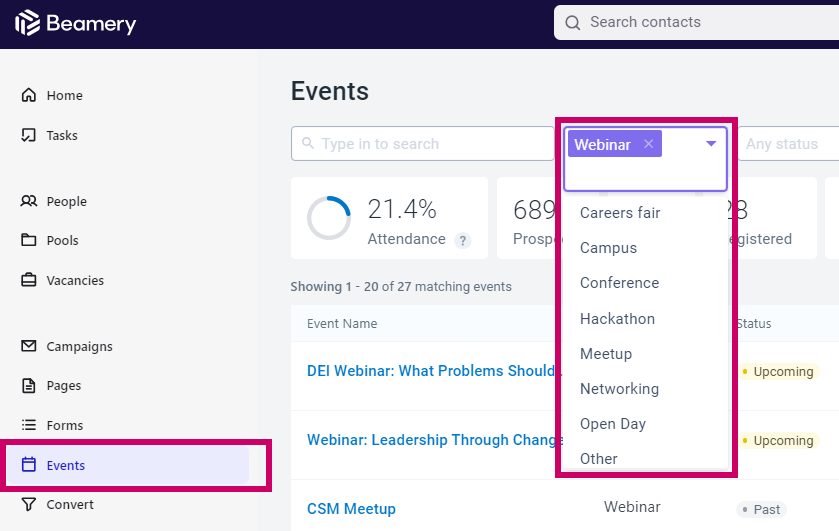Click the Type in to search field
The image size is (839, 531).
(x=423, y=143)
